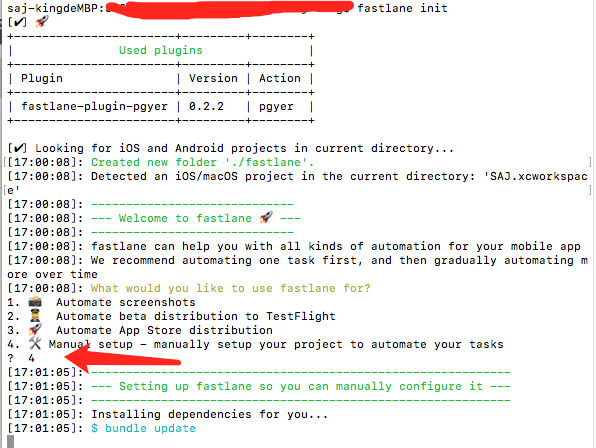Click the rocket emoji in the Welcome banner

(266, 218)
